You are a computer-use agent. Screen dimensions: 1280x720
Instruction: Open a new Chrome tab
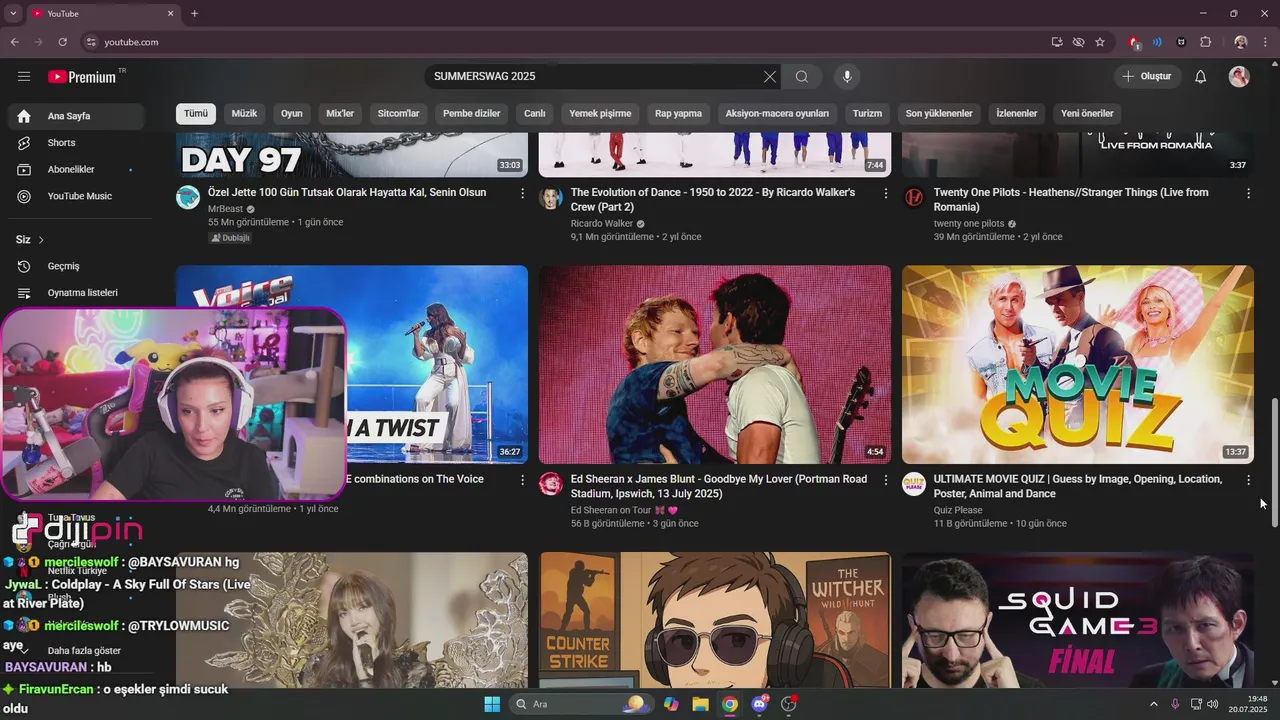pyautogui.click(x=194, y=13)
